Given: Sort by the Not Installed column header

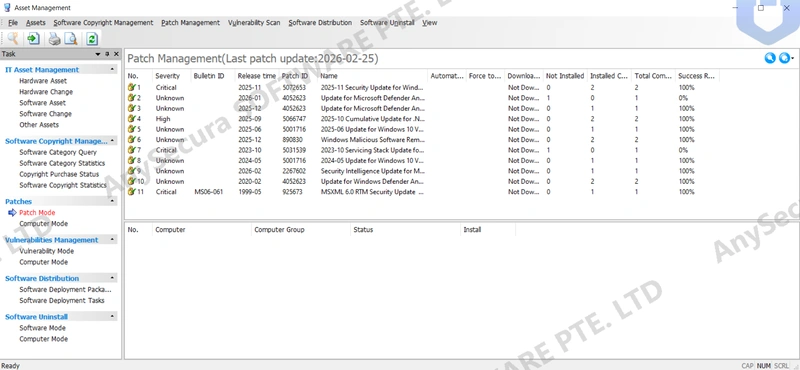Looking at the screenshot, I should coord(565,76).
